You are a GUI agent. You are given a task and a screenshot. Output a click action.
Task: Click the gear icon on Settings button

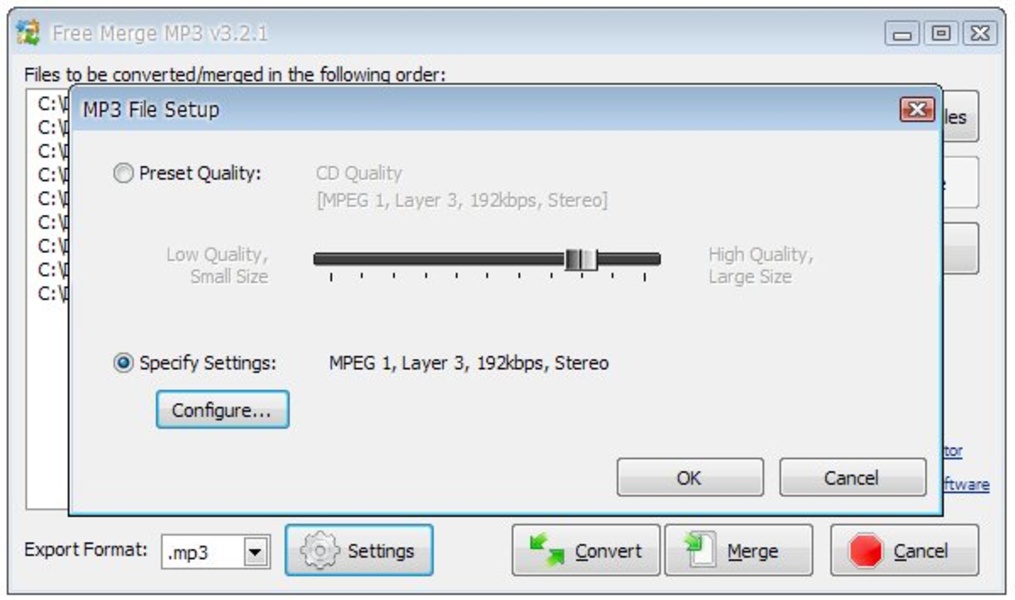319,550
